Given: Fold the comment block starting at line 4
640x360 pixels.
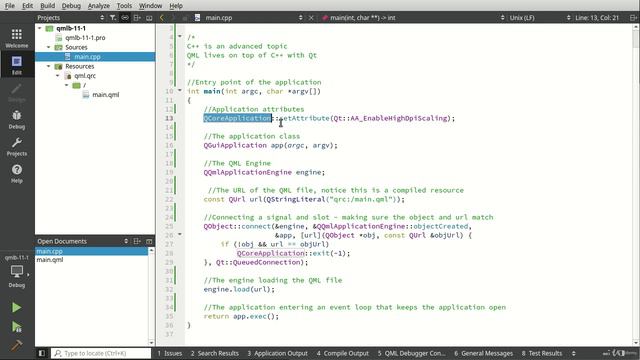Looking at the screenshot, I should point(180,36).
